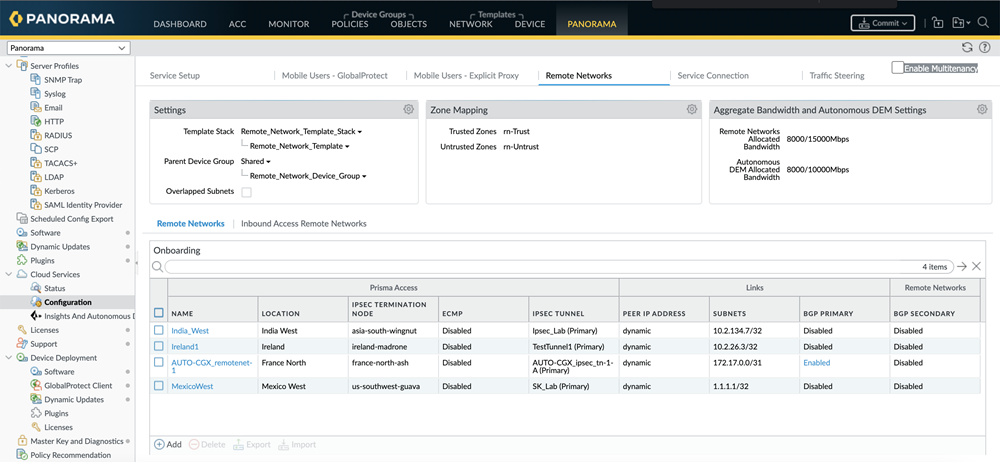Screen dimensions: 1000x462
Task: Click the search magnifier icon in top bar
Action: click(x=983, y=22)
